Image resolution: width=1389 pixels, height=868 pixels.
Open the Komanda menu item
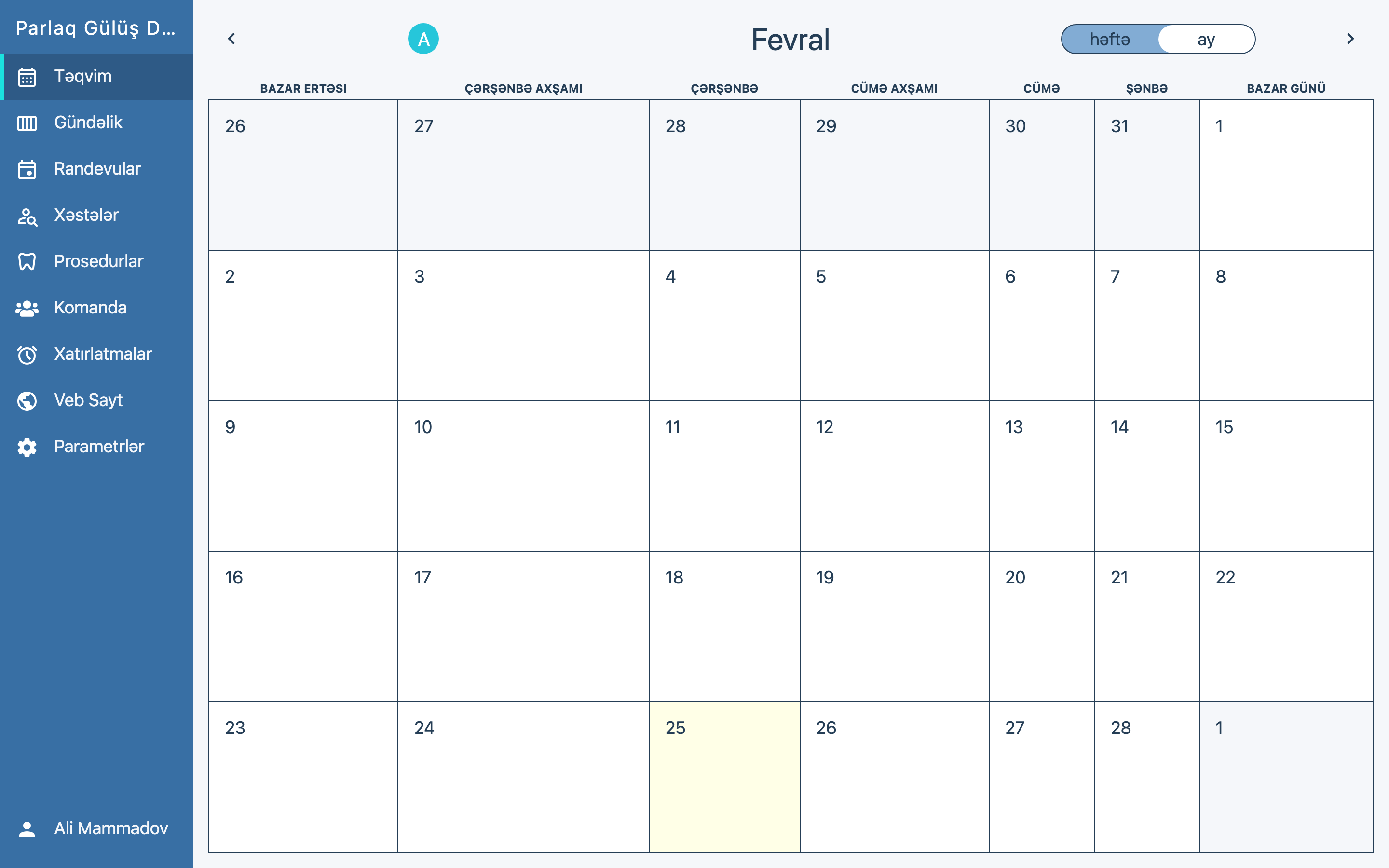click(90, 308)
